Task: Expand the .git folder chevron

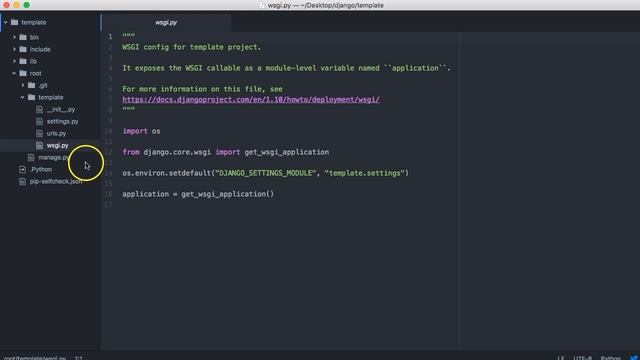Action: point(23,85)
